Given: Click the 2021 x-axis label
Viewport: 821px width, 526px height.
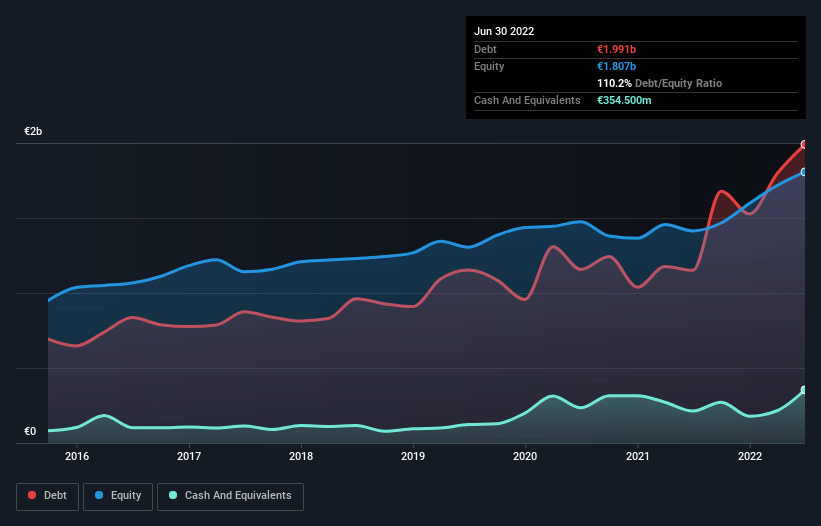Looking at the screenshot, I should point(638,456).
